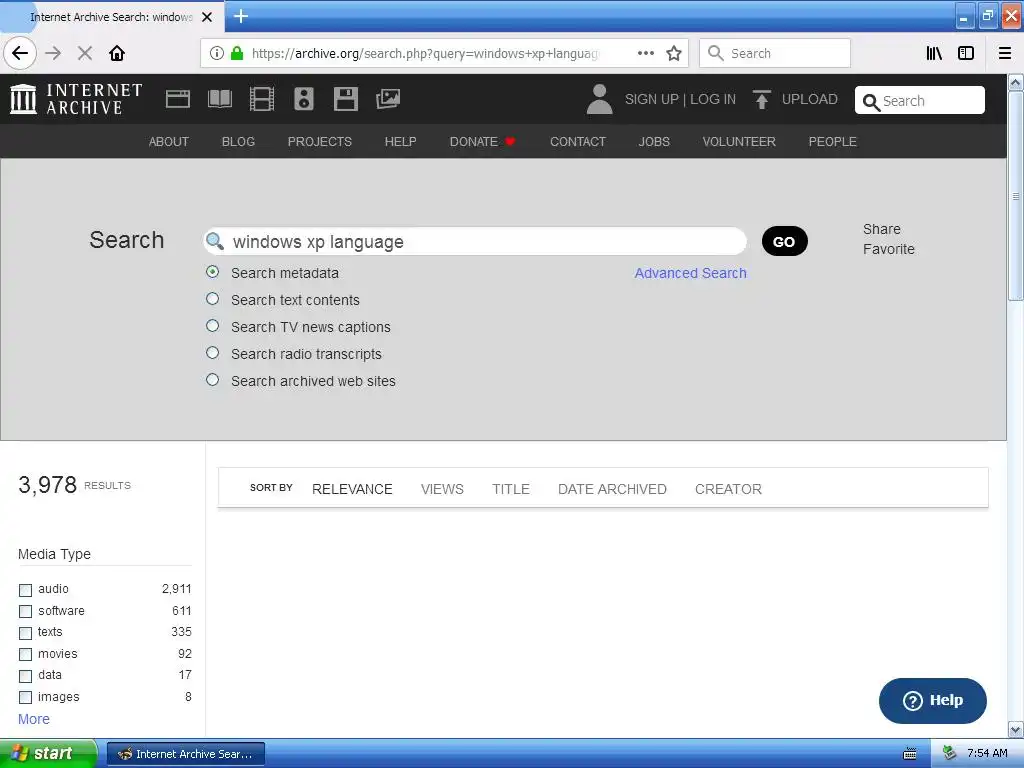
Task: Close the Internet Archive Search tab
Action: (207, 17)
